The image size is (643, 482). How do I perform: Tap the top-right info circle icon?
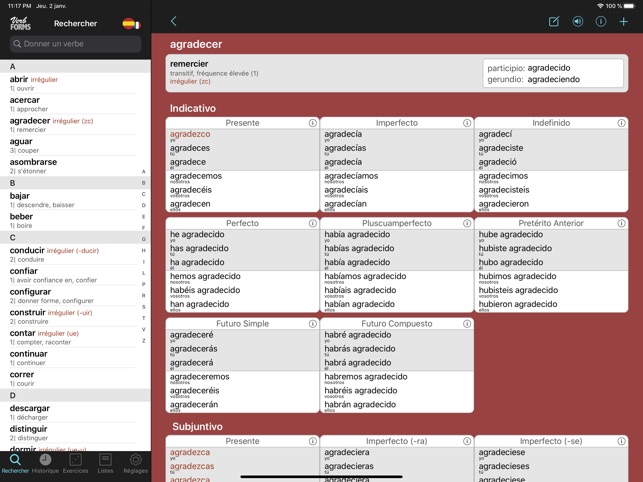601,21
